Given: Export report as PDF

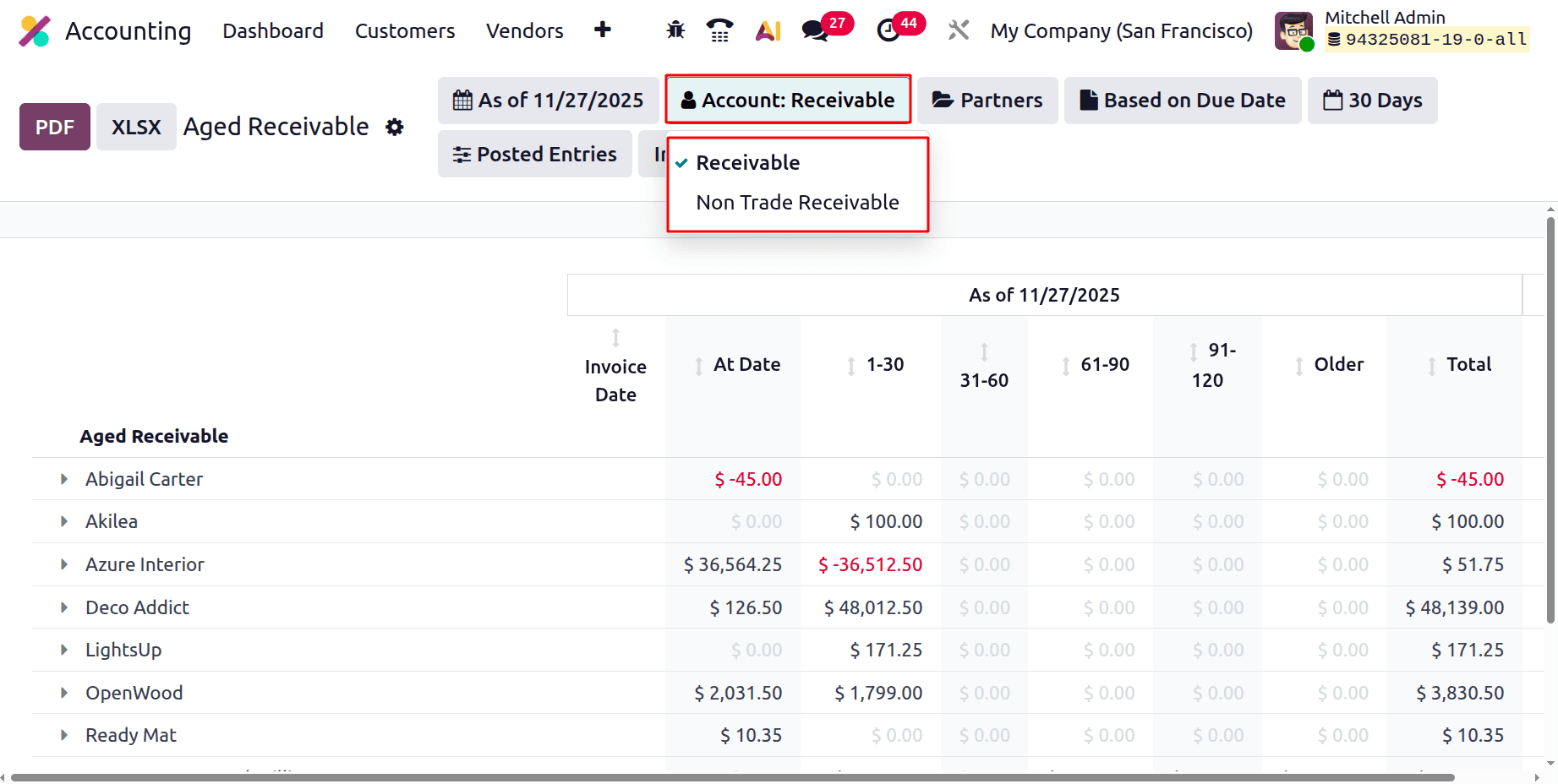Looking at the screenshot, I should [55, 127].
